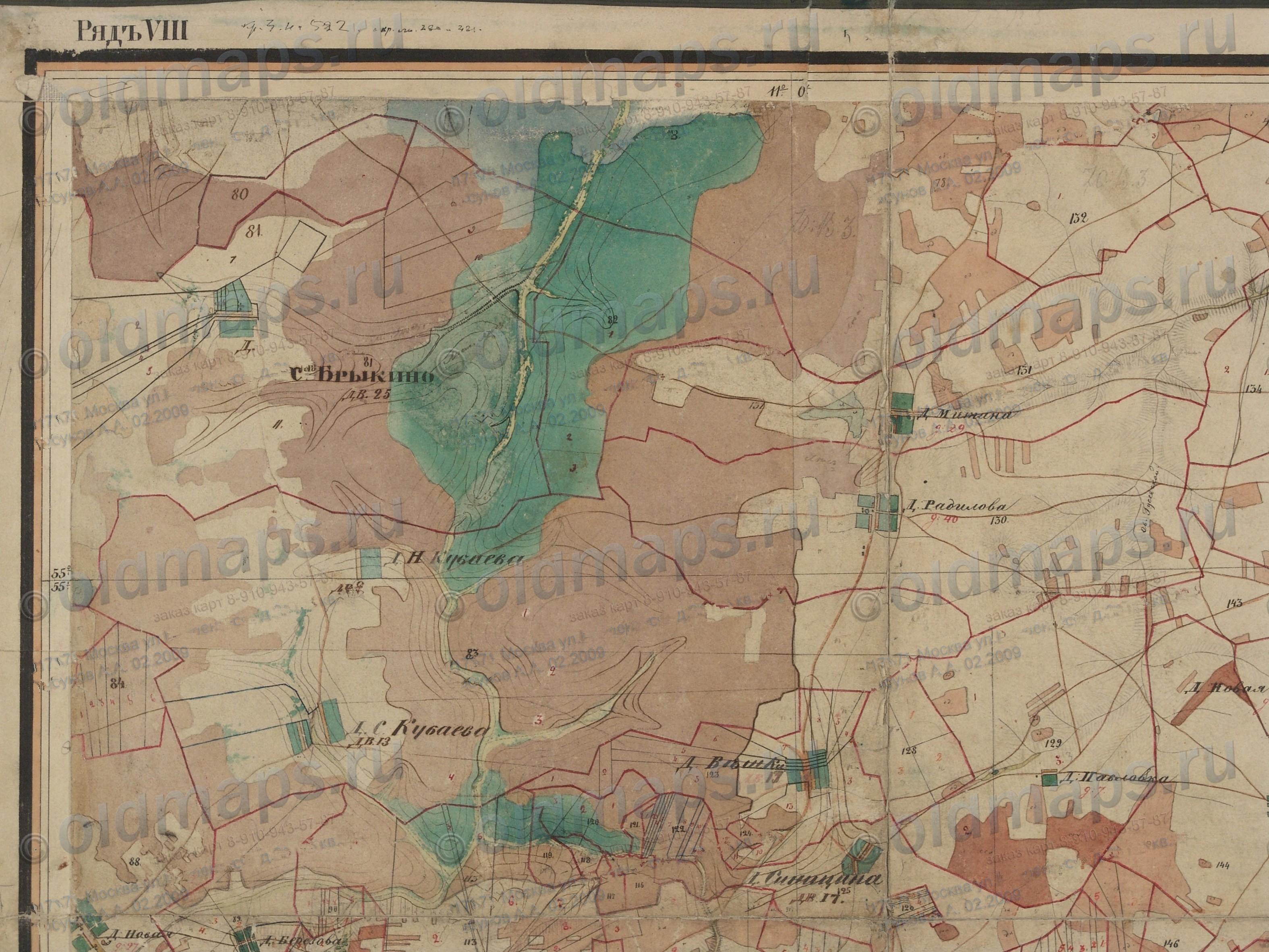Click green block left of Н. Кубаева

click(371, 563)
